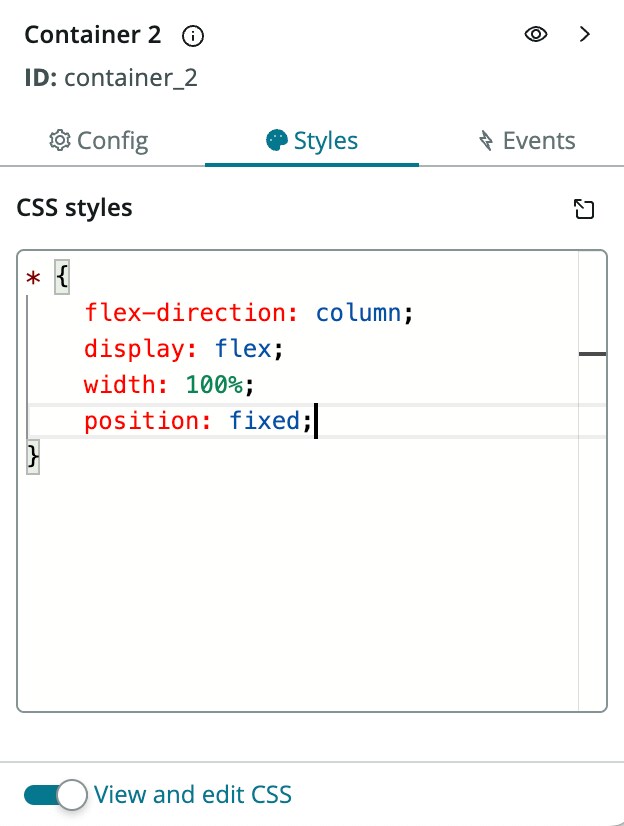Screen dimensions: 624x826
Task: Click the ID: container_2 text
Action: (111, 78)
